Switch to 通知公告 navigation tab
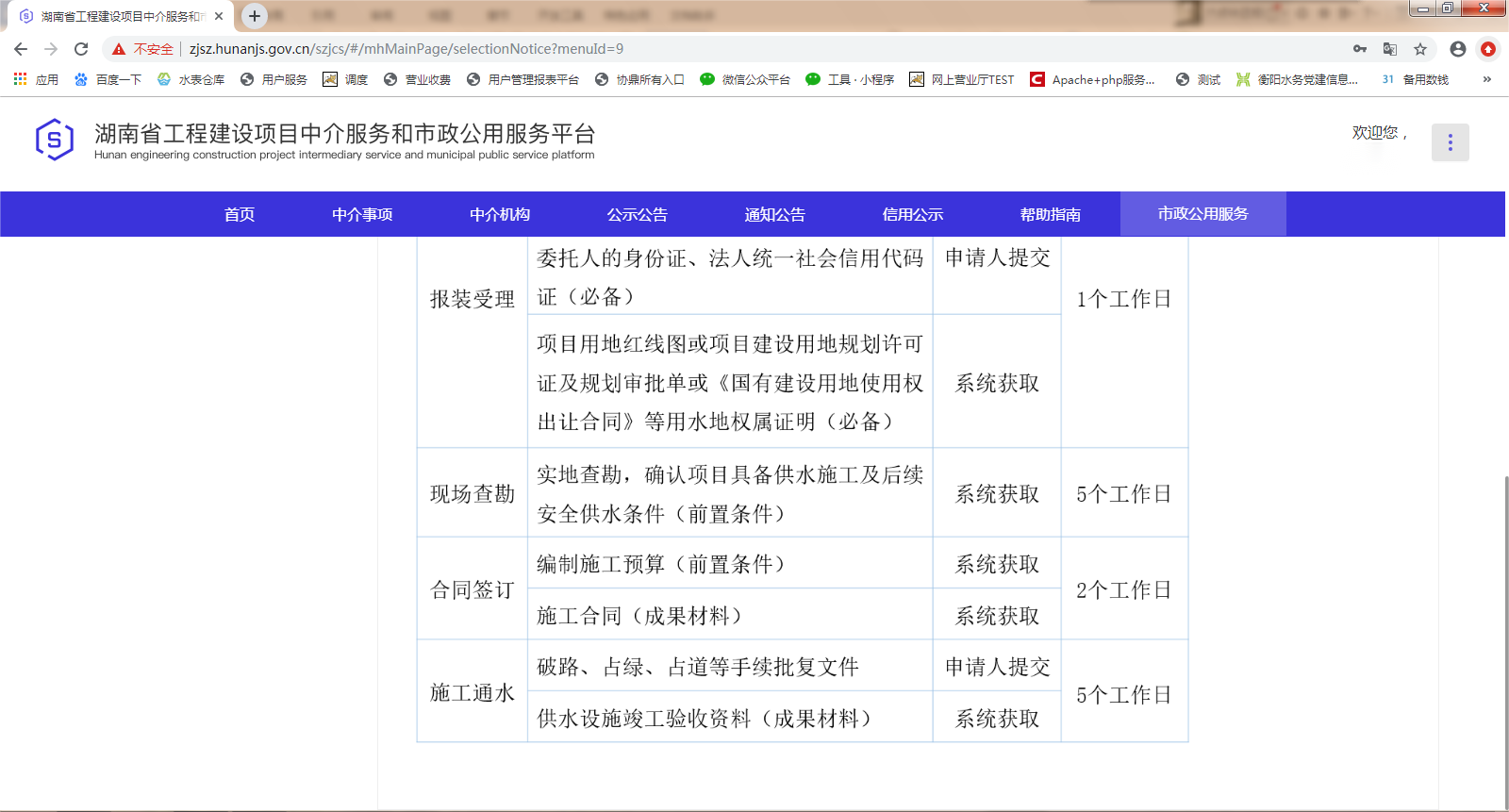This screenshot has height=812, width=1509. 774,214
